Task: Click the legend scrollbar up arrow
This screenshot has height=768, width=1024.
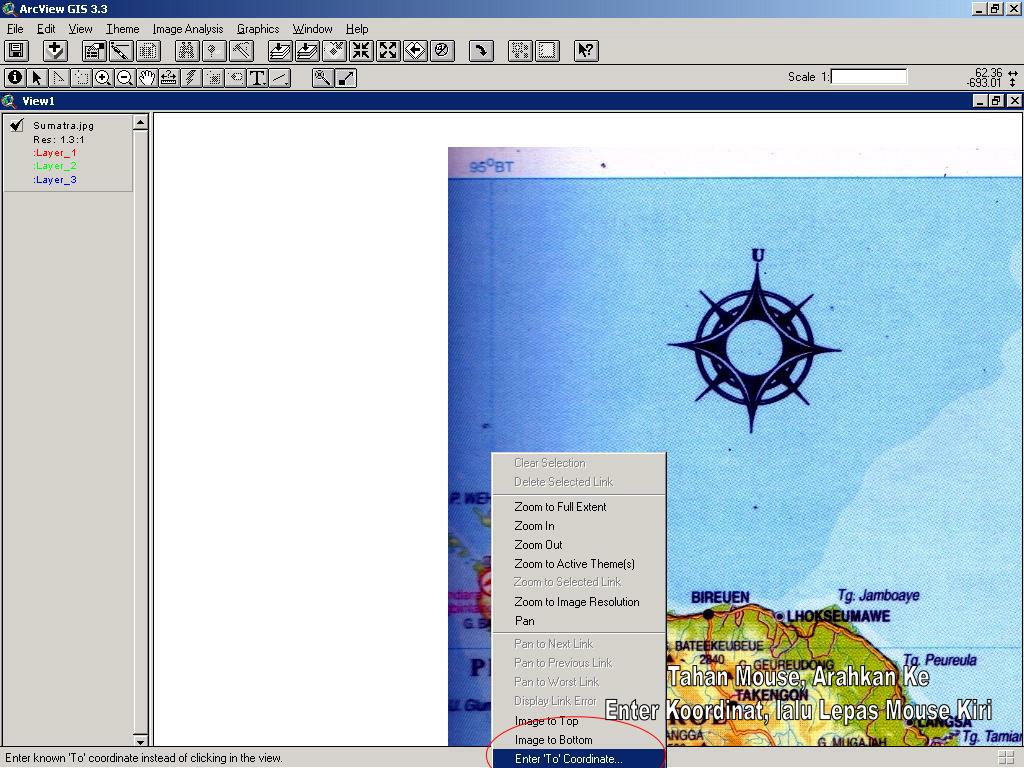Action: click(x=140, y=122)
